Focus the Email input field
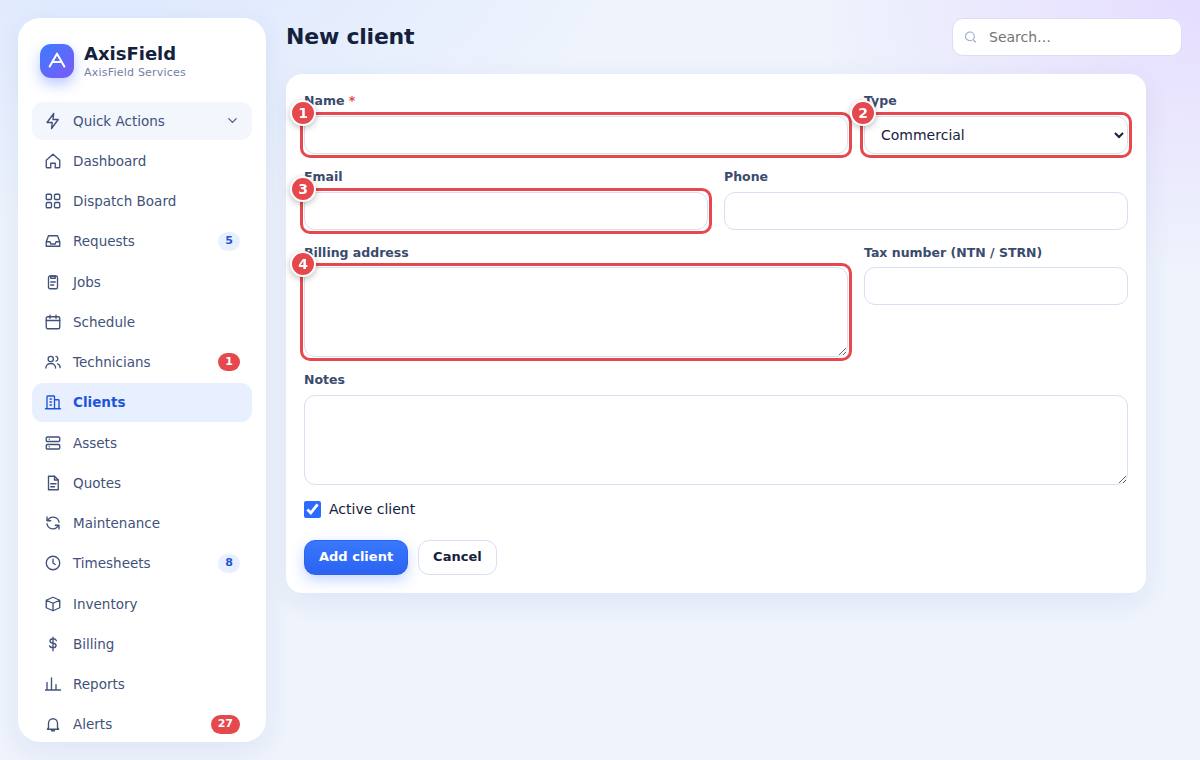 506,211
